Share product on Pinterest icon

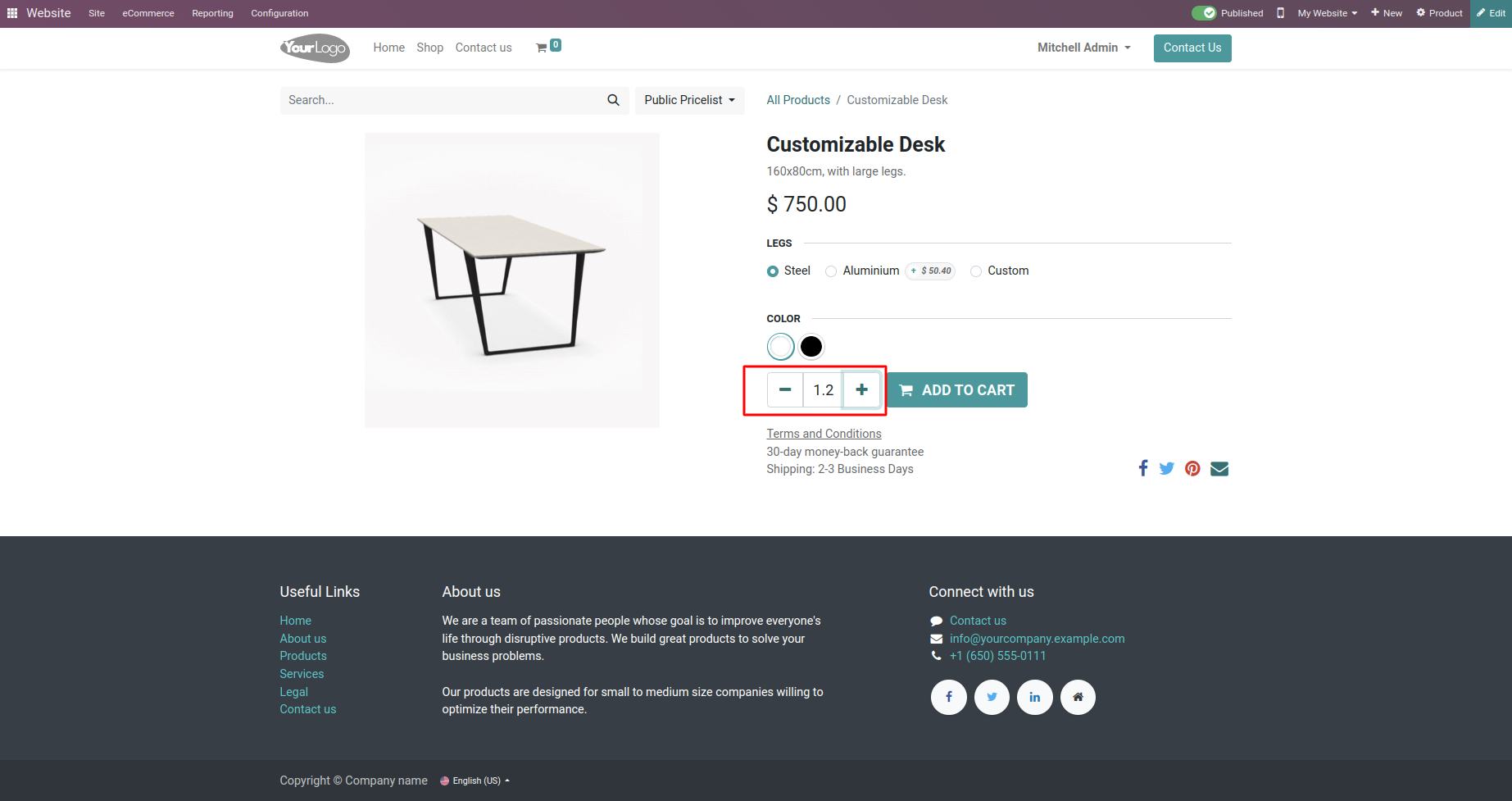coord(1192,468)
